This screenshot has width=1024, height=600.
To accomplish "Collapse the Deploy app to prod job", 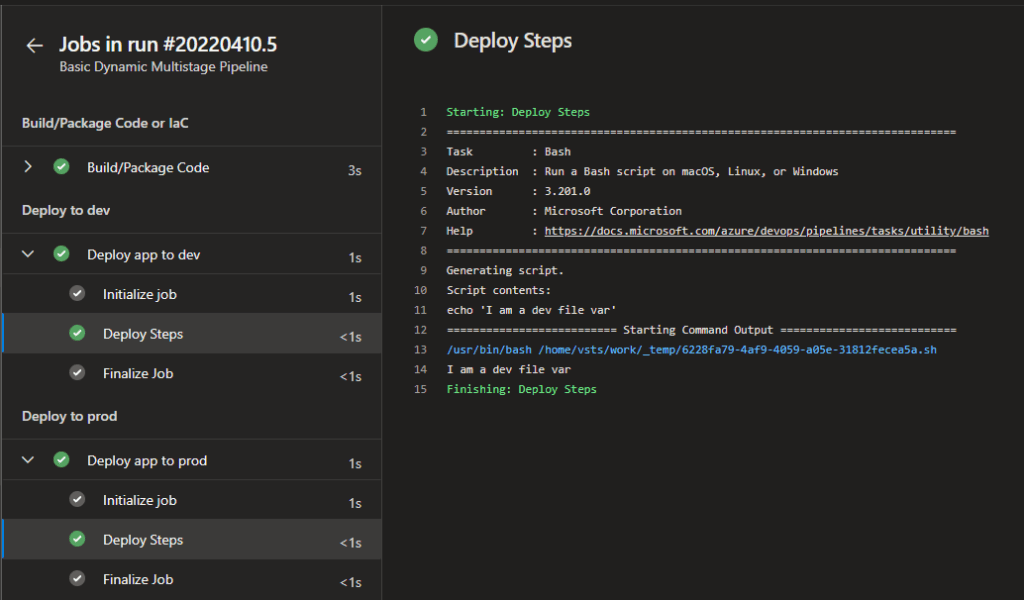I will coord(28,461).
